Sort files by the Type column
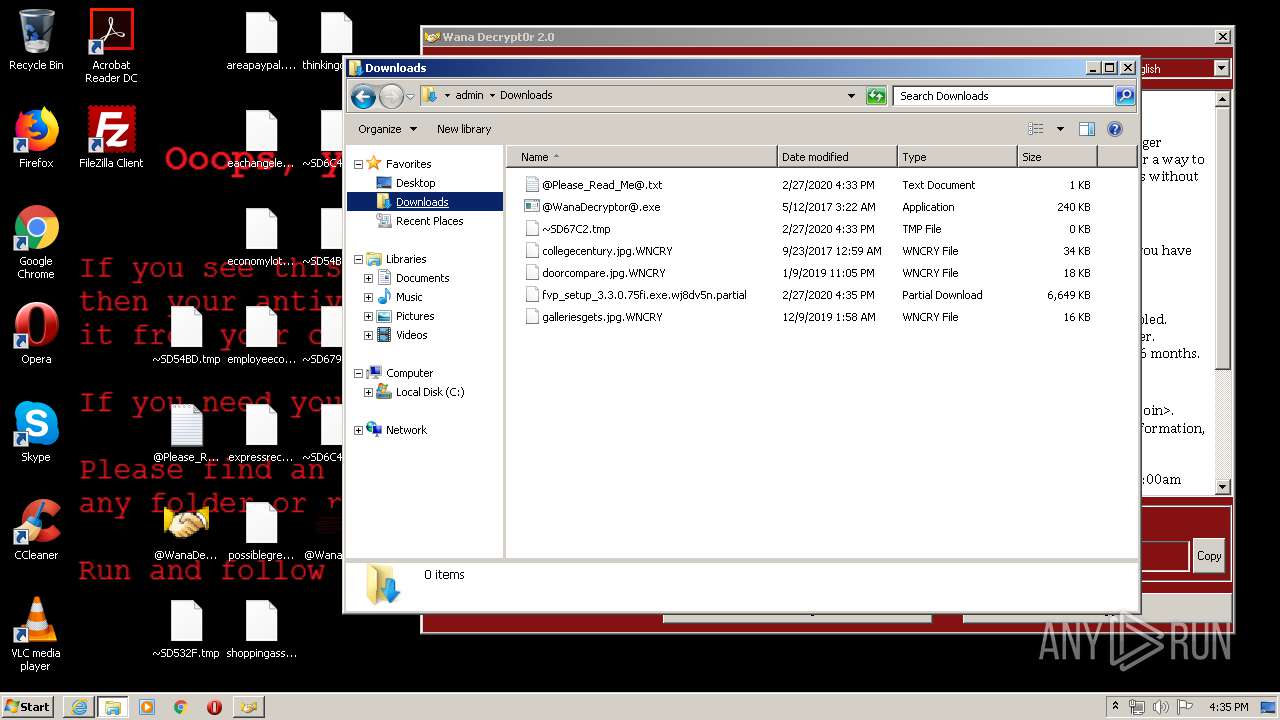The width and height of the screenshot is (1280, 720). tap(957, 157)
